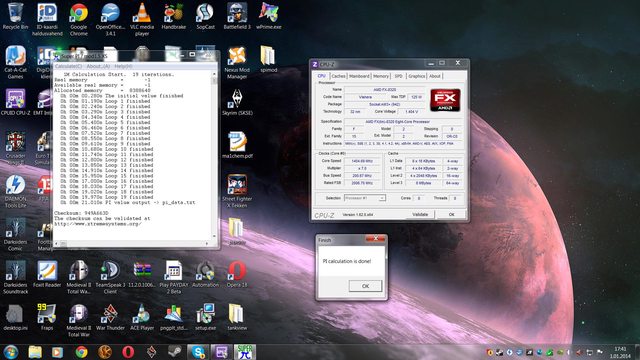This screenshot has height=360, width=640.
Task: Switch to the Memory tab in CPU-Z
Action: (381, 76)
